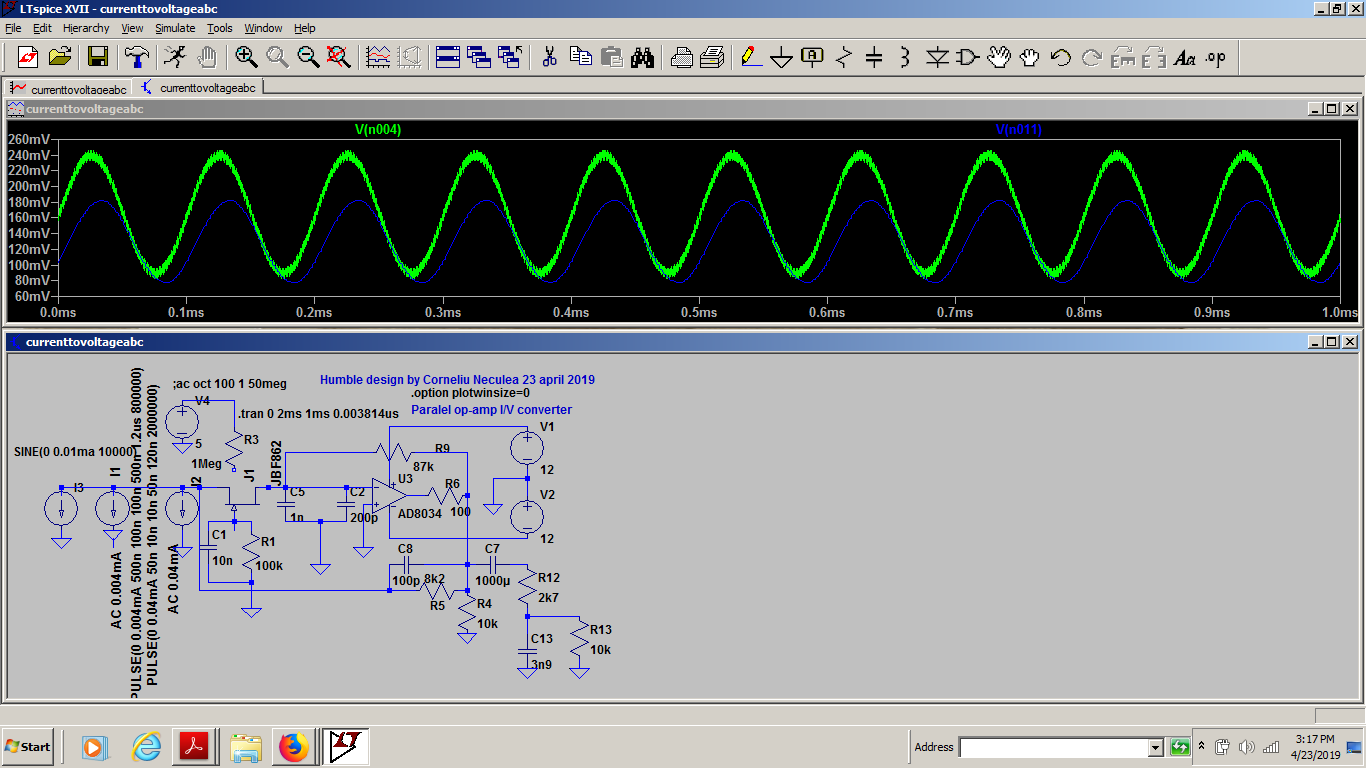The width and height of the screenshot is (1366, 768).
Task: Focus the taskbar Address input field
Action: coord(1054,747)
